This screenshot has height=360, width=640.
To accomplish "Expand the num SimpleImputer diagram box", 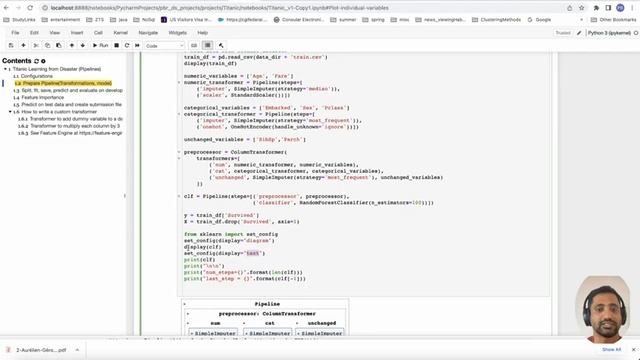I will pos(213,333).
